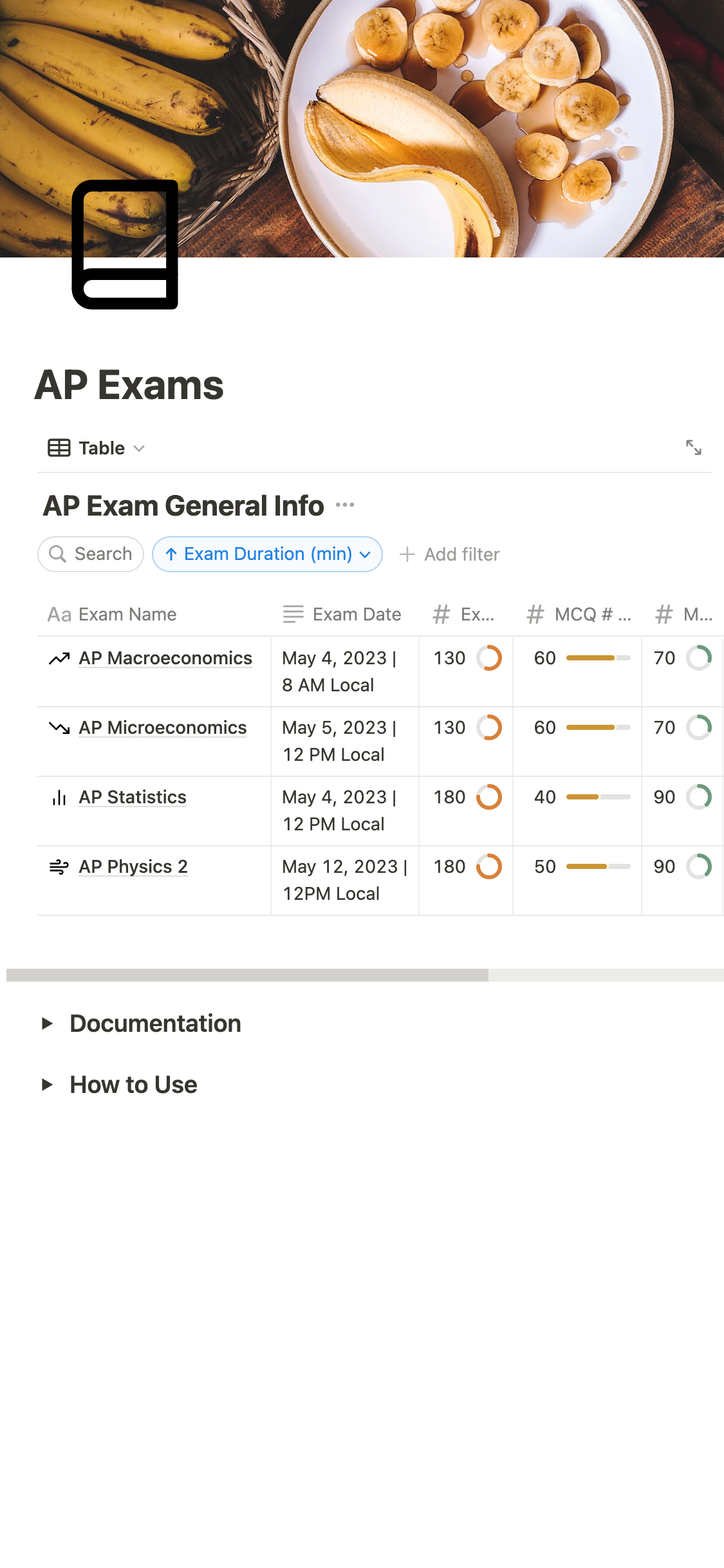Expand the How to Use toggle
Screen dimensions: 724x1568
(x=47, y=1085)
